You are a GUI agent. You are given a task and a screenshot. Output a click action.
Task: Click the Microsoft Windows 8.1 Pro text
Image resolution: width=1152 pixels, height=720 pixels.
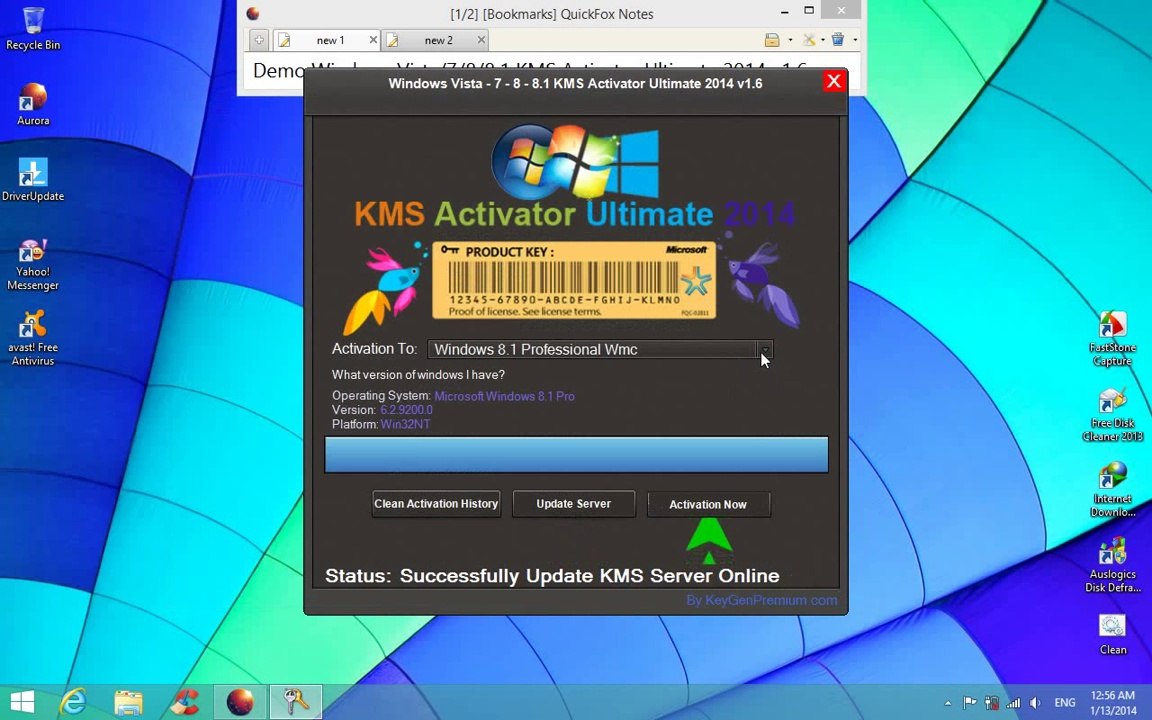tap(504, 396)
